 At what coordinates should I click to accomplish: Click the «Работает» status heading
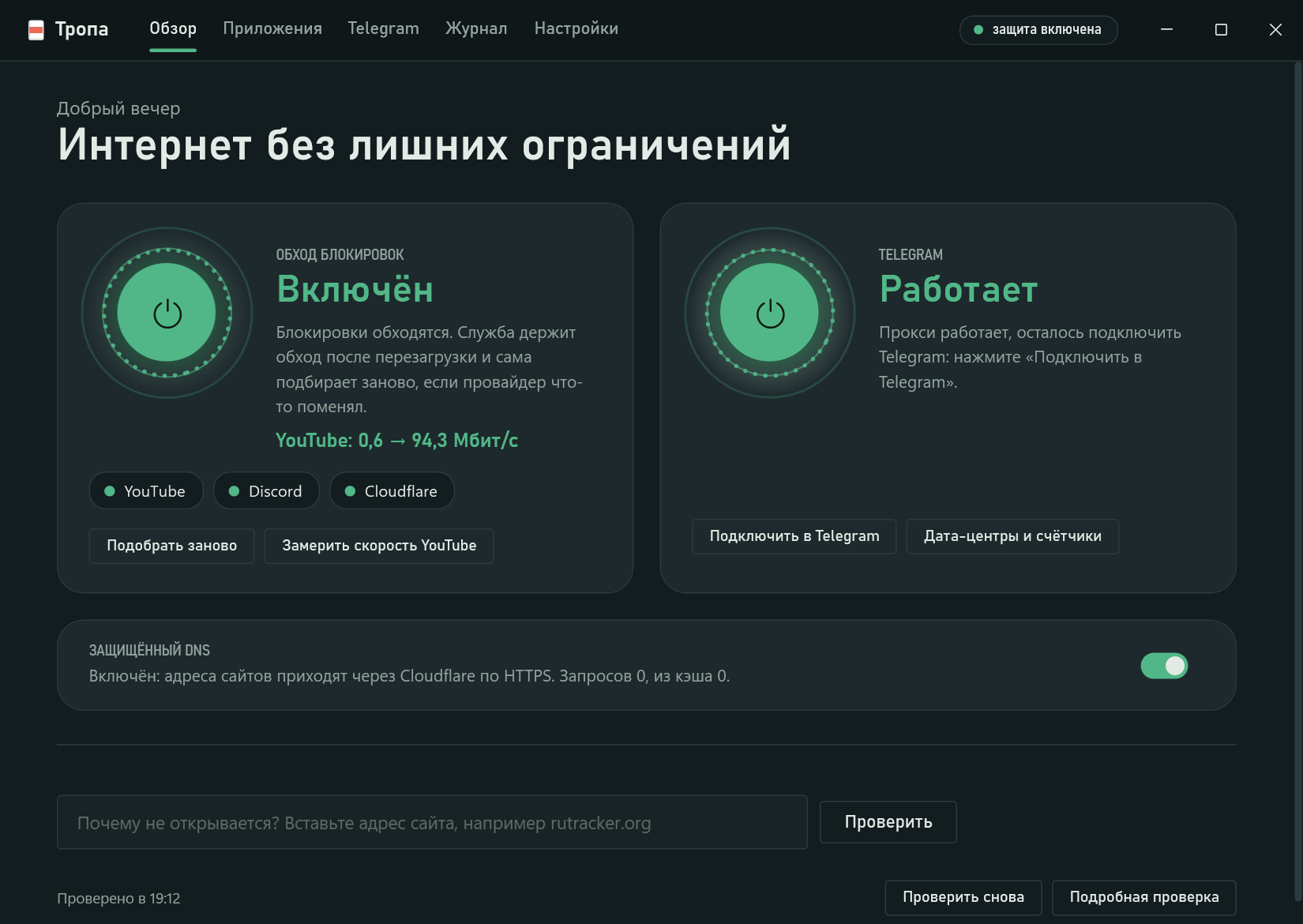click(x=958, y=289)
